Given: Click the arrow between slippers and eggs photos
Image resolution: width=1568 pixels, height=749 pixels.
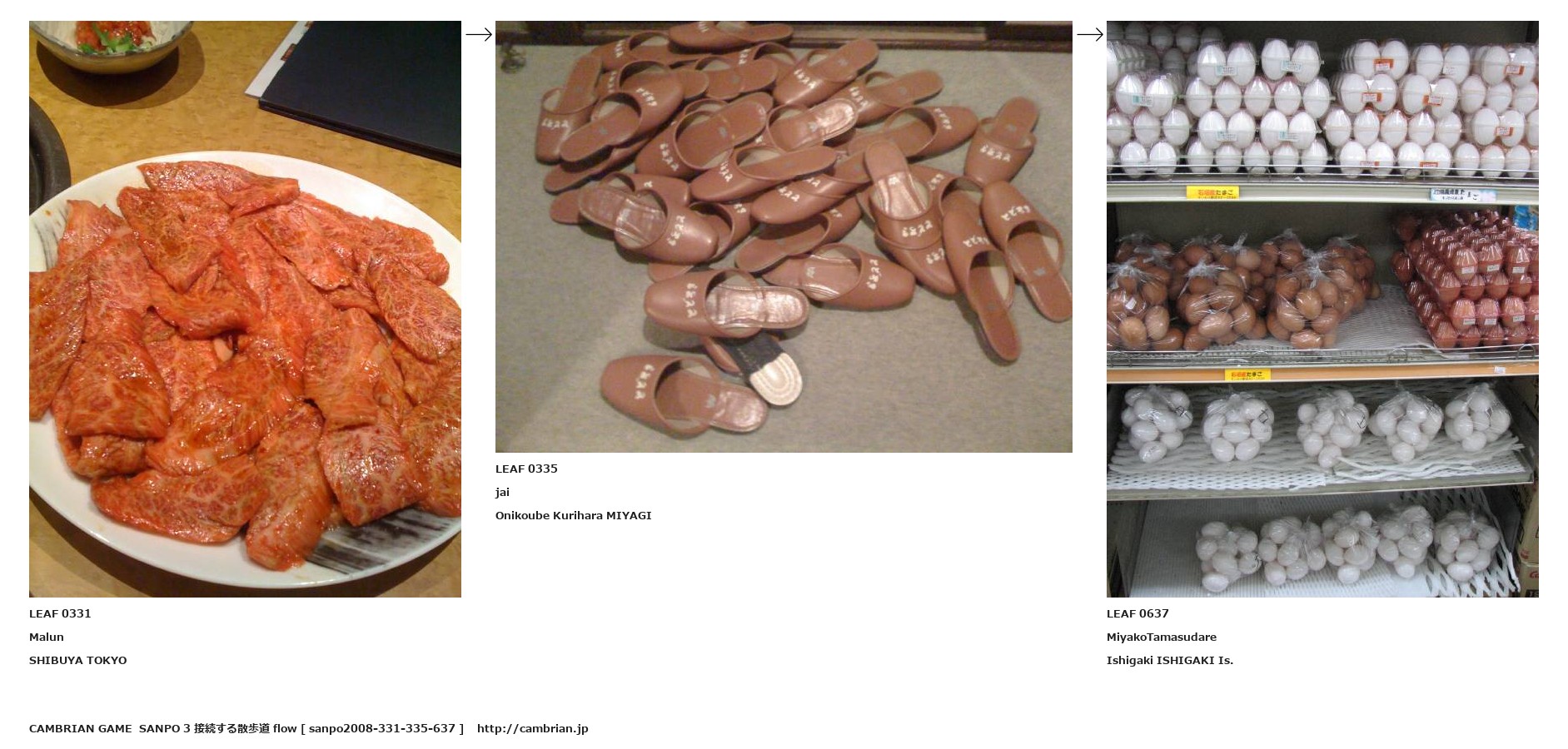Looking at the screenshot, I should click(x=1090, y=34).
